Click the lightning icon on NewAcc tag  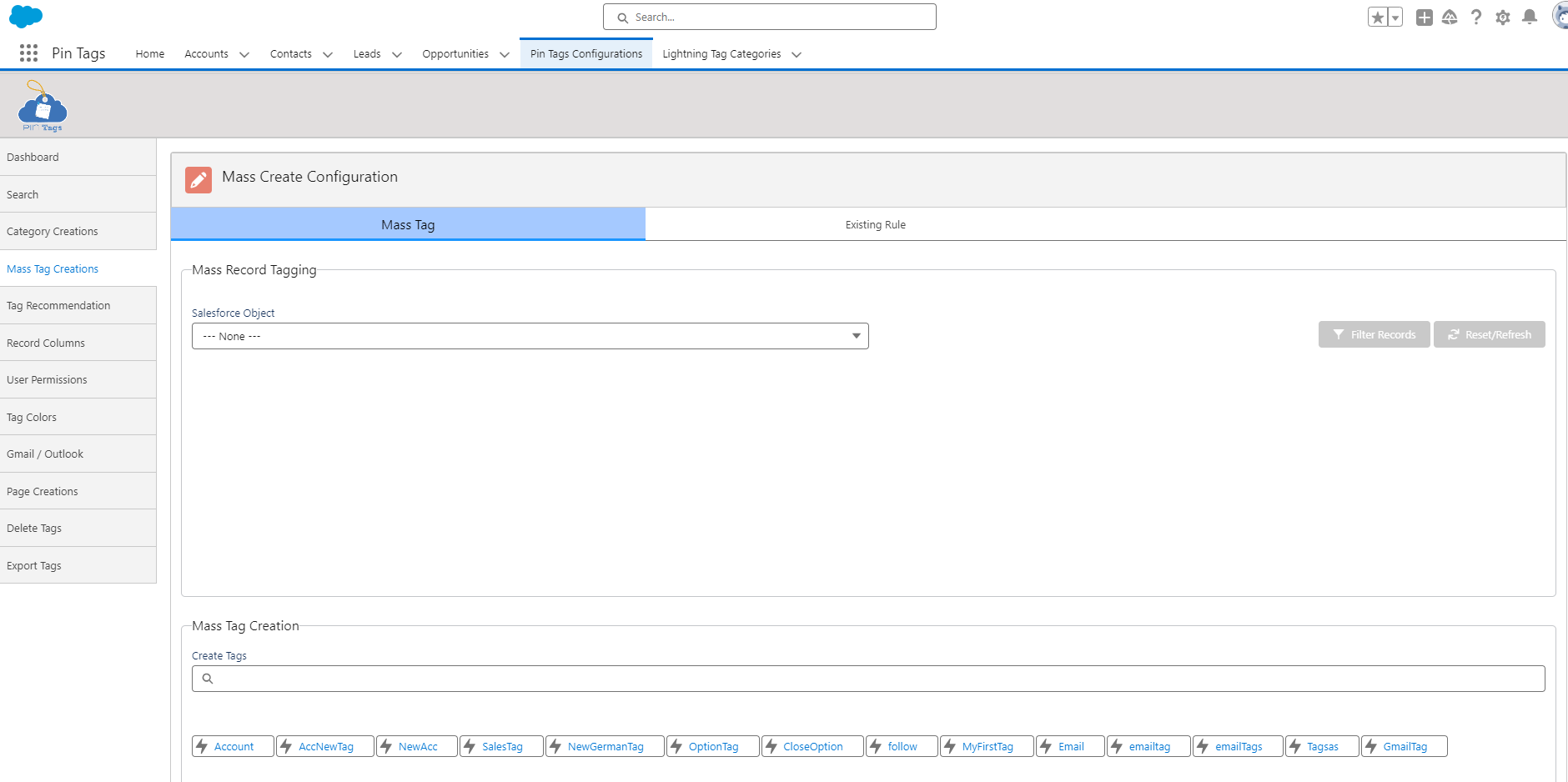click(x=386, y=746)
